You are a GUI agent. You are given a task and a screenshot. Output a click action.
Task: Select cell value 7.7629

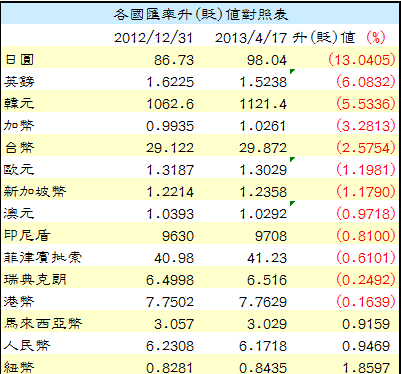click(263, 302)
